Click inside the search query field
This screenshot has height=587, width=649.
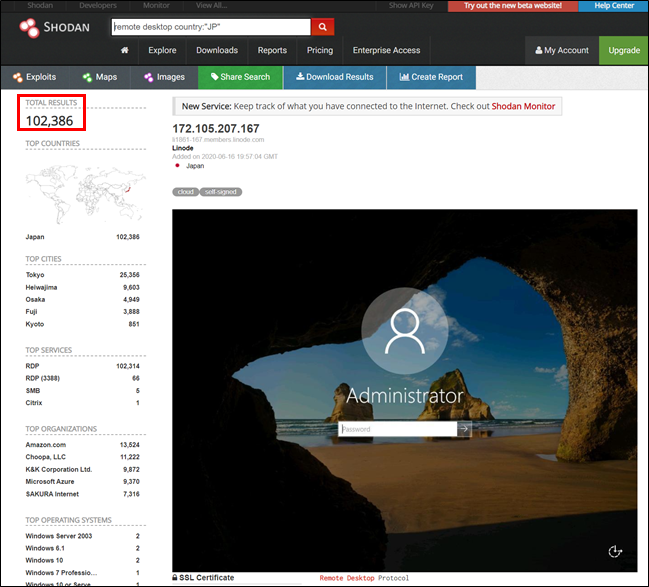click(x=210, y=27)
